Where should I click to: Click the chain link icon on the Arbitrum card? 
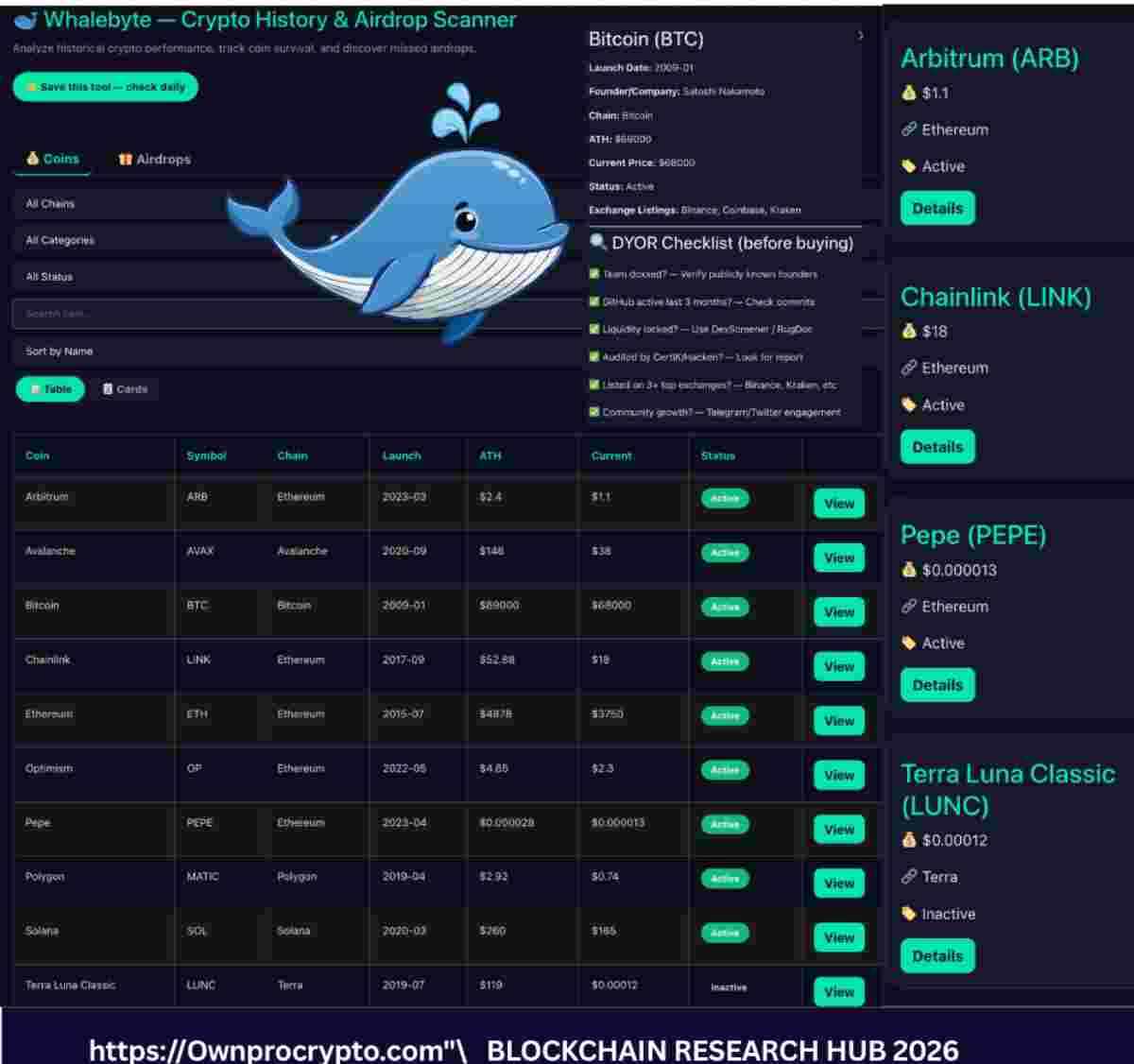pos(909,129)
